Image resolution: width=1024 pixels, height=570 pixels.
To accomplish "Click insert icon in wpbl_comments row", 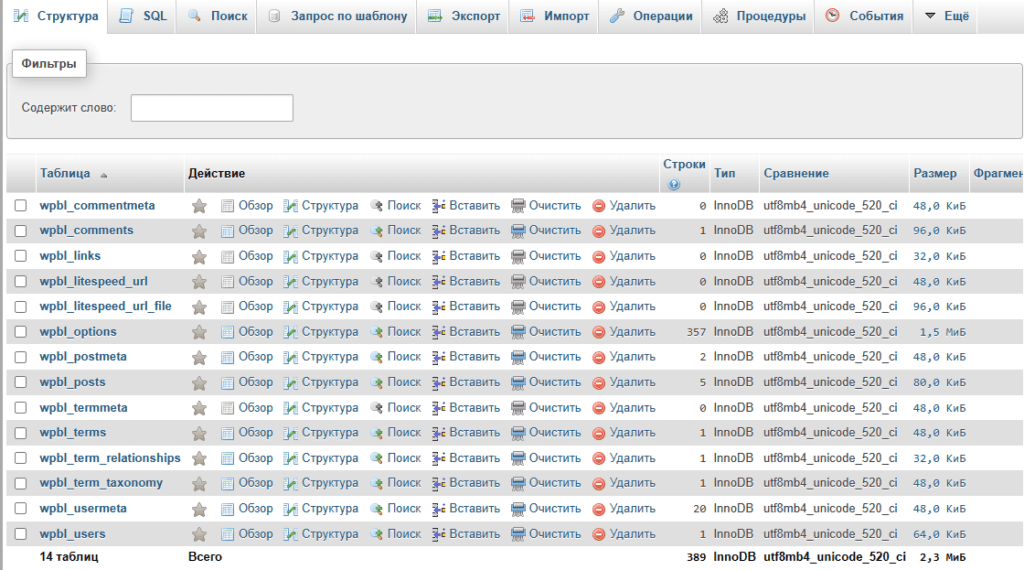I will (439, 231).
